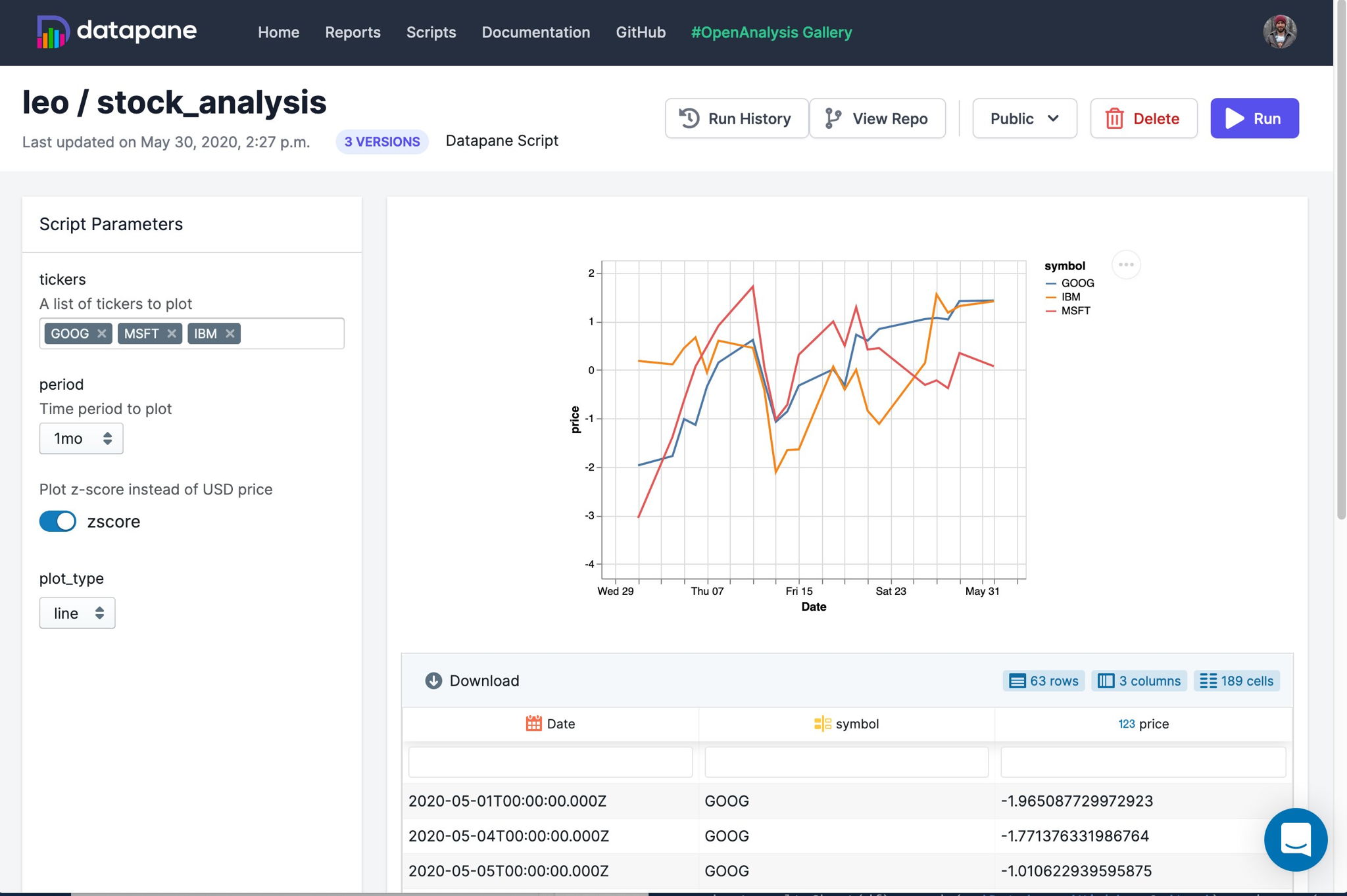1347x896 pixels.
Task: Select price cell -1.771376331986764
Action: (1143, 836)
